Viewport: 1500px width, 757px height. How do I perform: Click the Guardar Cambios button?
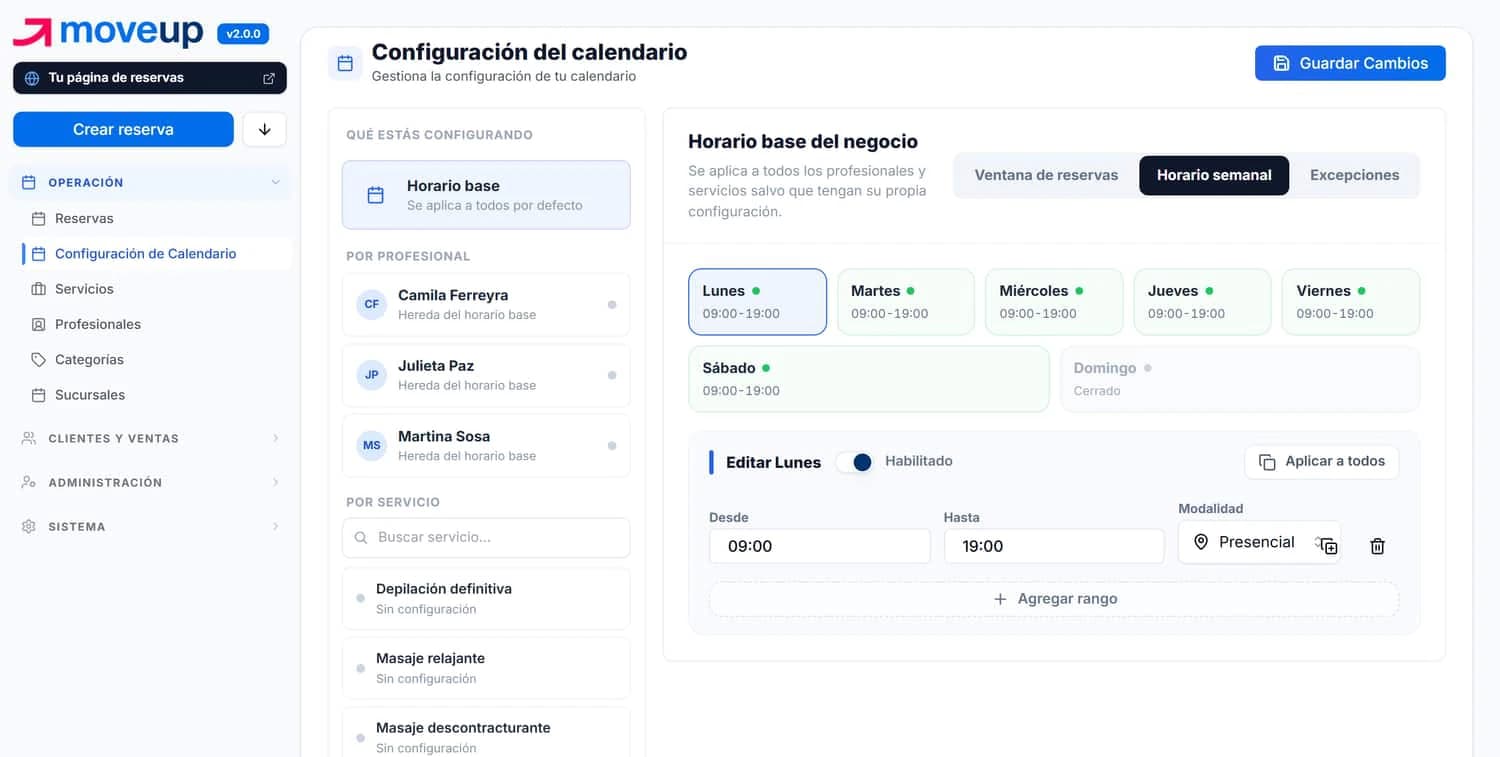click(1350, 63)
